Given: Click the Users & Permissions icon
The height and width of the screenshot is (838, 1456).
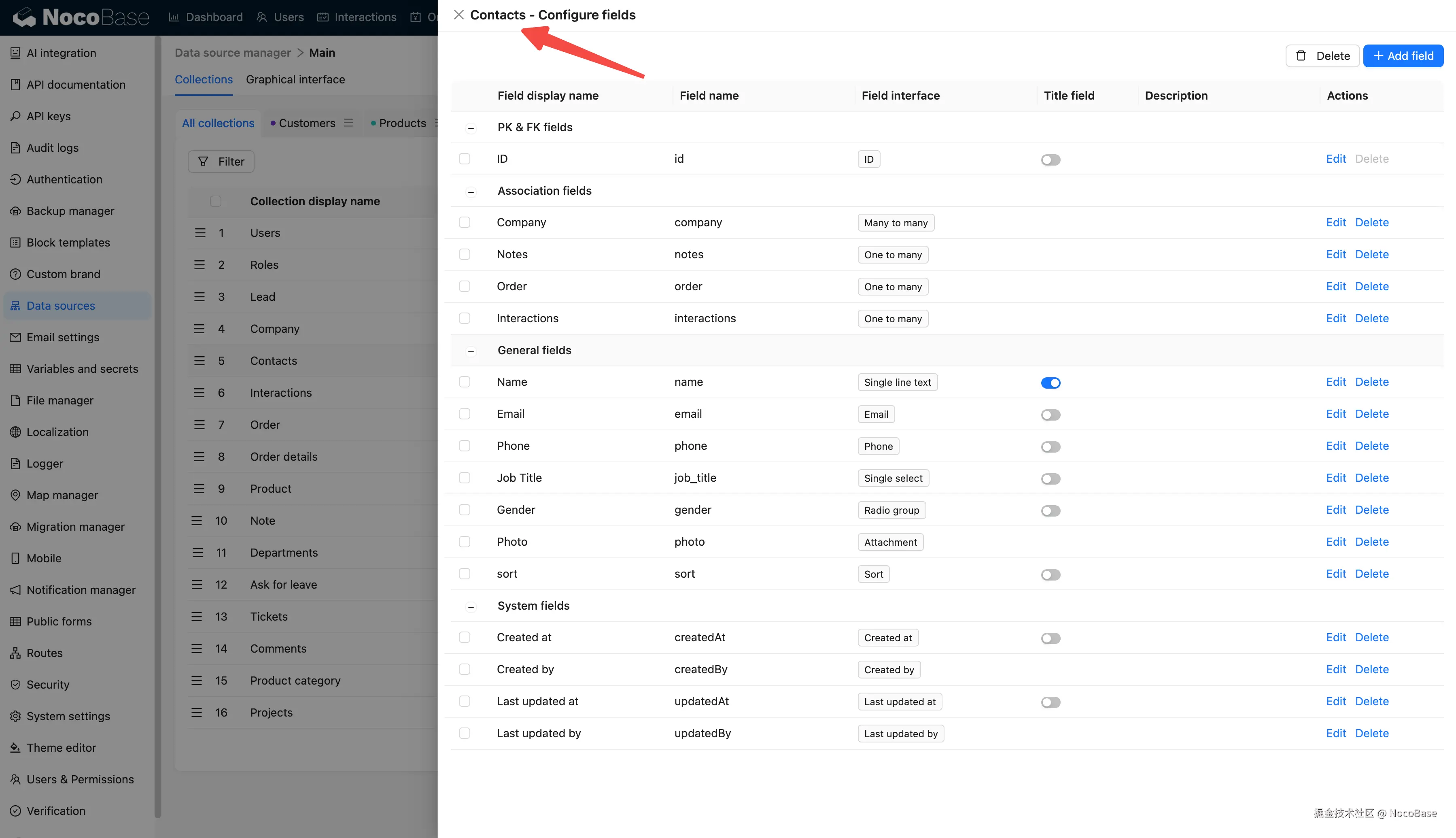Looking at the screenshot, I should click(x=15, y=780).
